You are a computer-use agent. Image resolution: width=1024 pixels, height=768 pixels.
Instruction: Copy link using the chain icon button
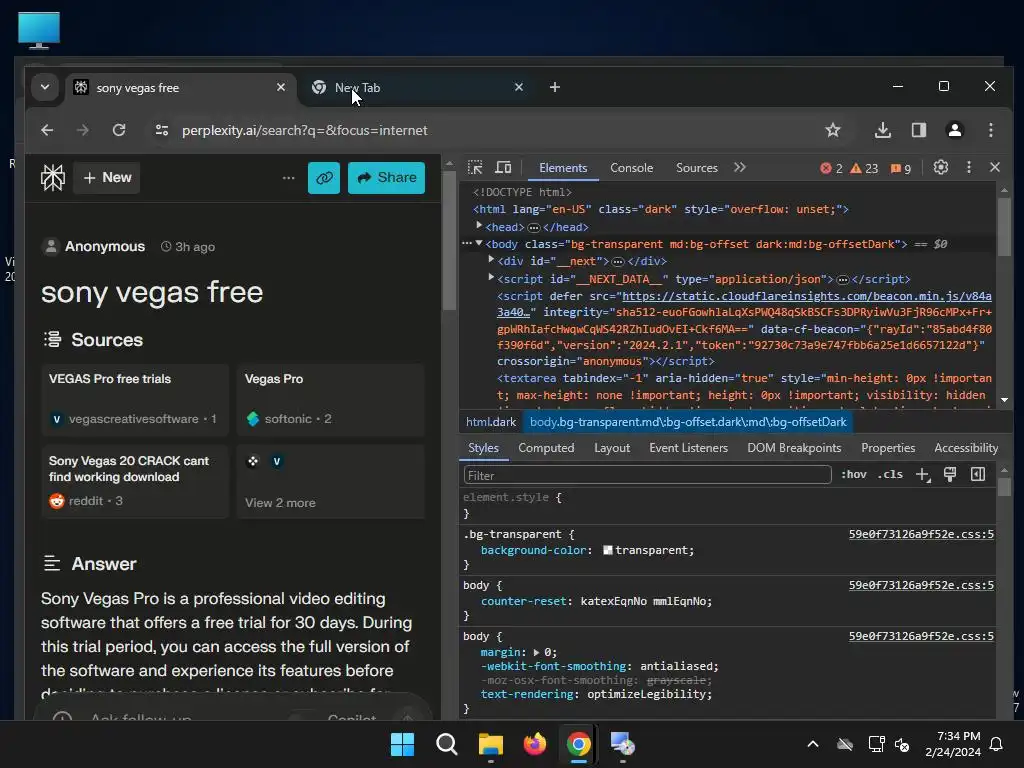coord(324,178)
